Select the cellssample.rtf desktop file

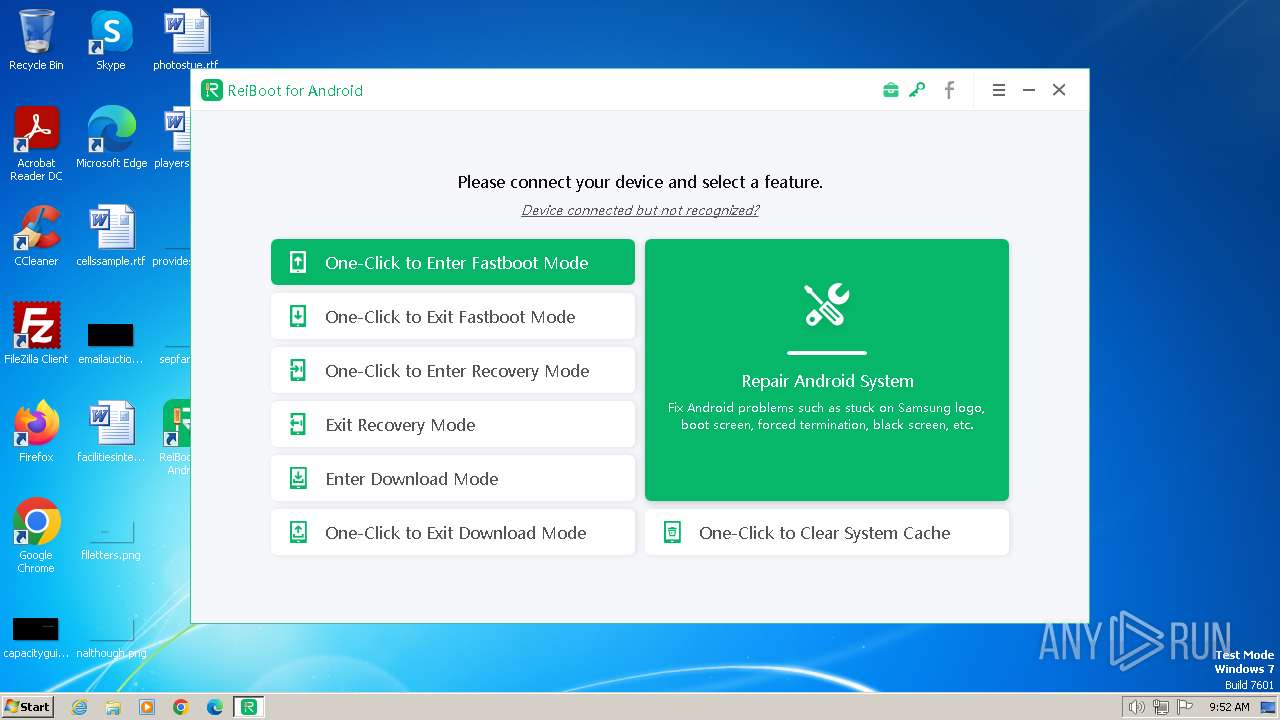pos(111,236)
